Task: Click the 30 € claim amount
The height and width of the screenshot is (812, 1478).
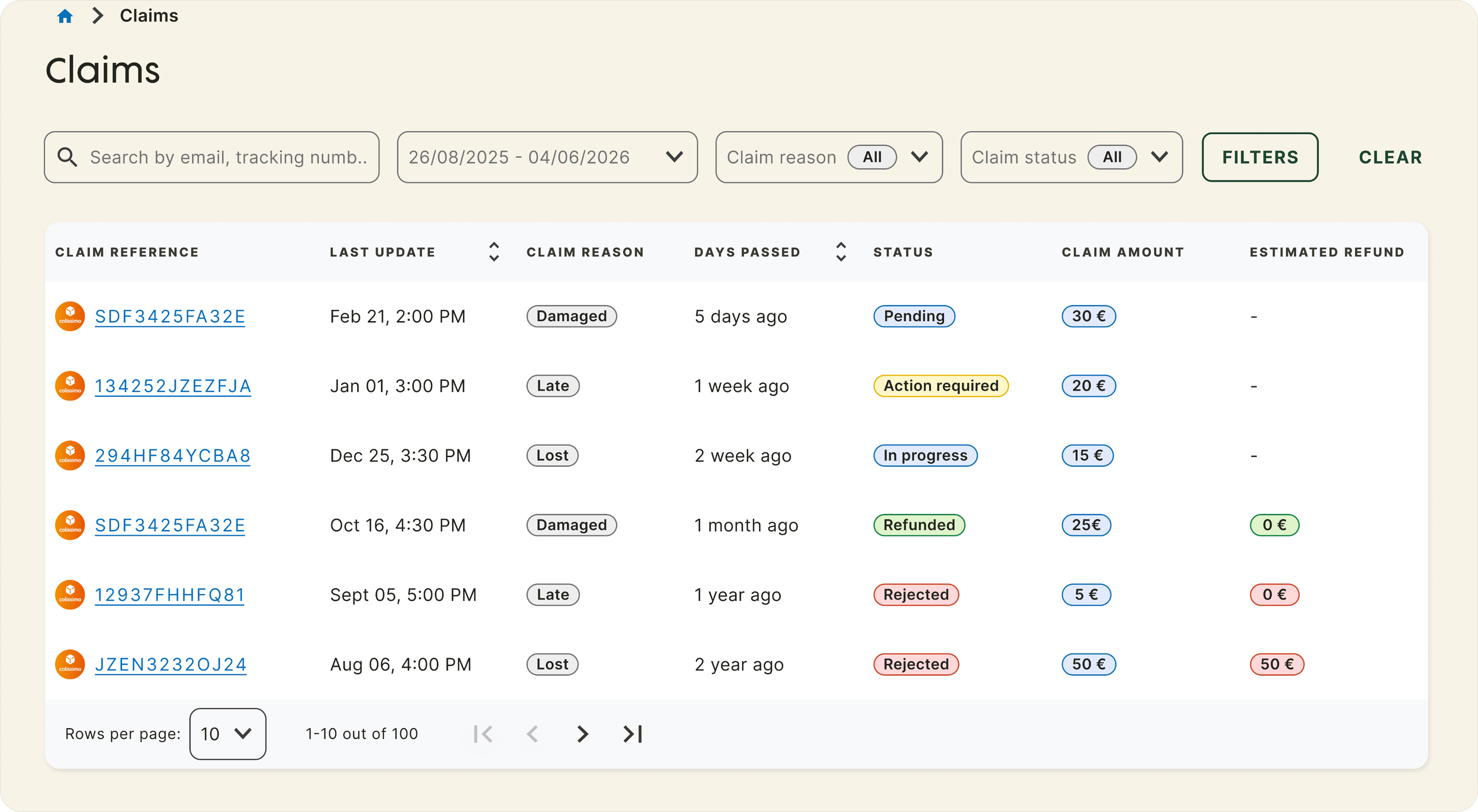Action: coord(1089,316)
